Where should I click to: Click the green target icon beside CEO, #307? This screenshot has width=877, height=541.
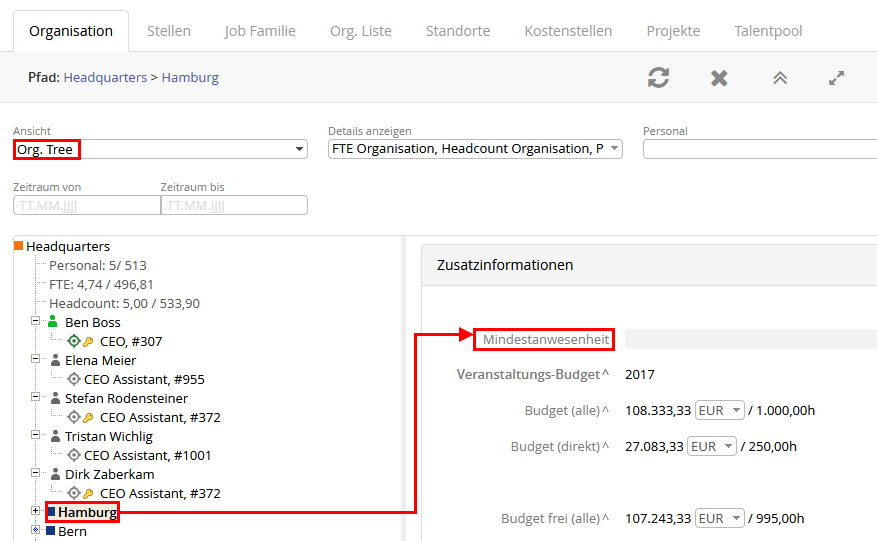[x=73, y=341]
